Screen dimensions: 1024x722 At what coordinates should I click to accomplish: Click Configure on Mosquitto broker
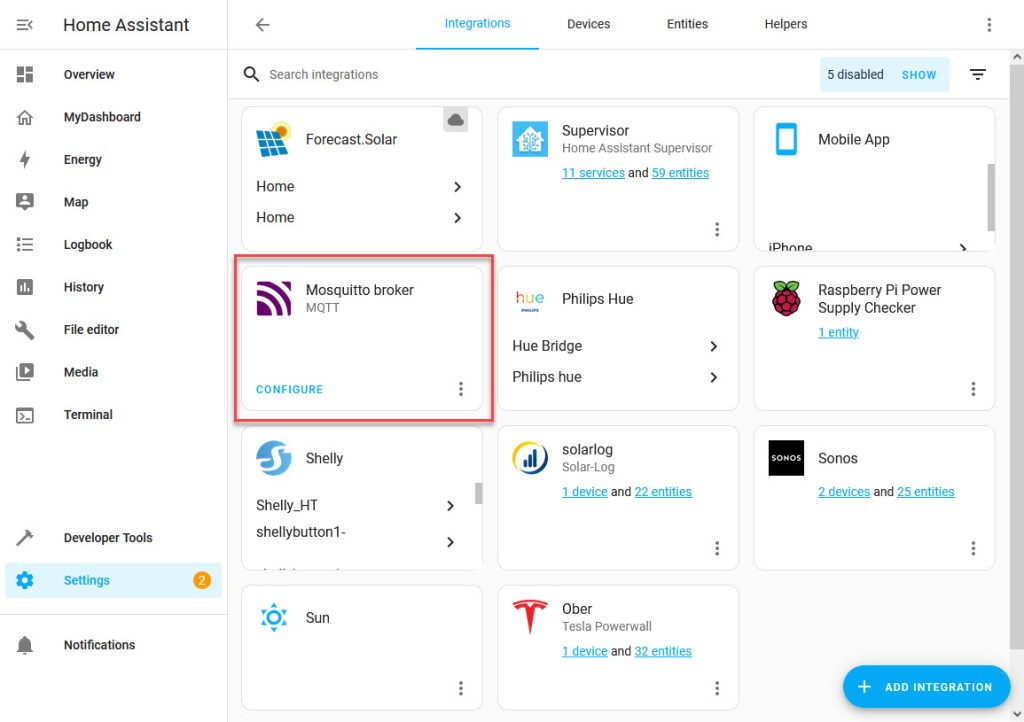click(x=290, y=390)
